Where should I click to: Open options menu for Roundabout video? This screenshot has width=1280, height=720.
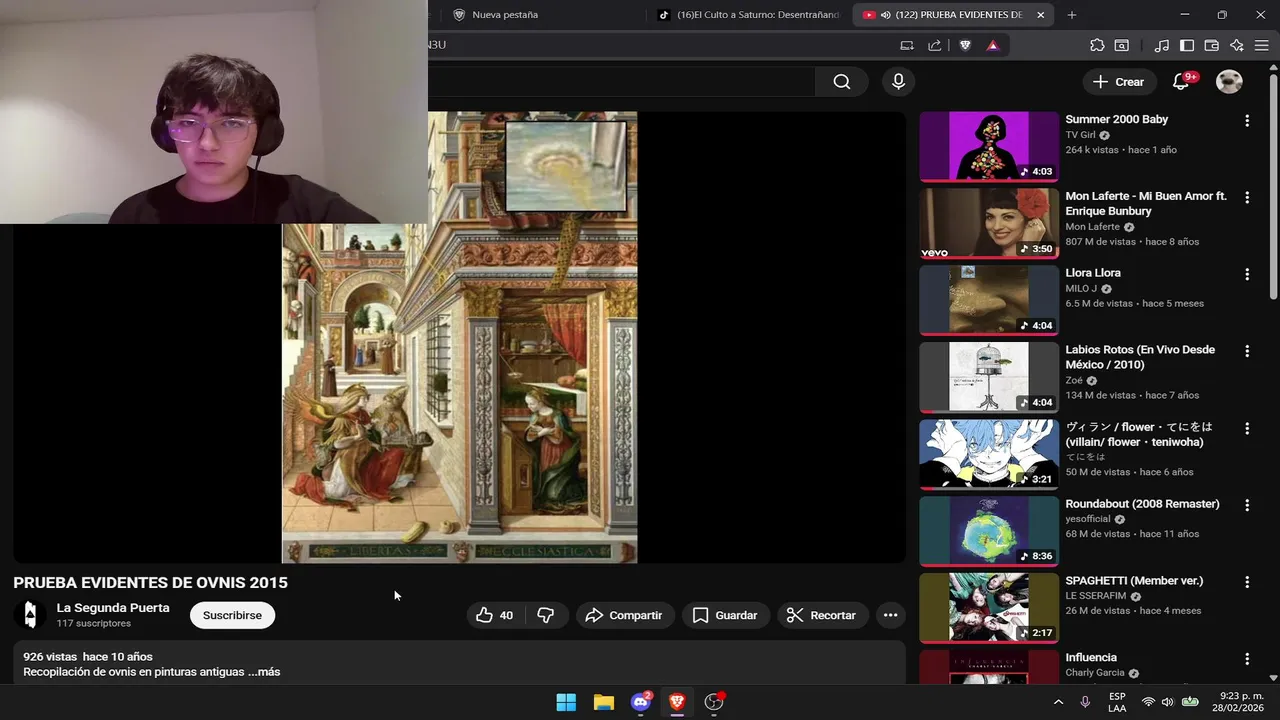1247,505
